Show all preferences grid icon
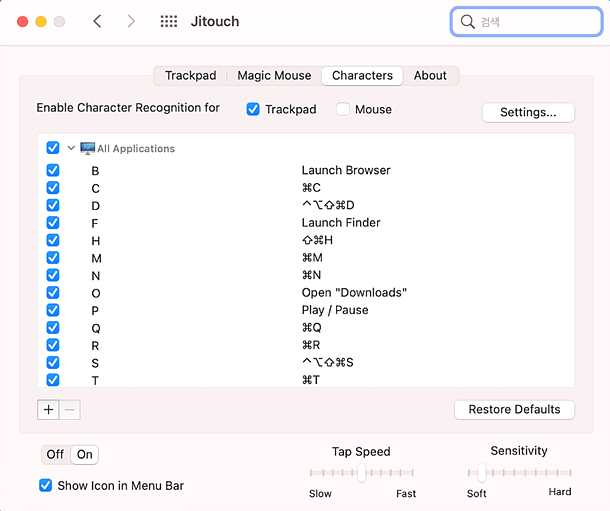Screen dimensions: 610x511 pos(169,21)
